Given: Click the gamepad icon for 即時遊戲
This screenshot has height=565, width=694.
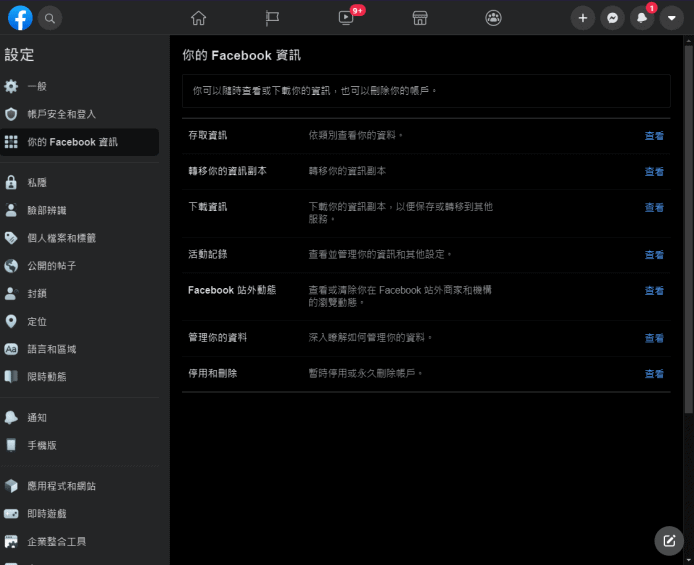Looking at the screenshot, I should coord(11,514).
